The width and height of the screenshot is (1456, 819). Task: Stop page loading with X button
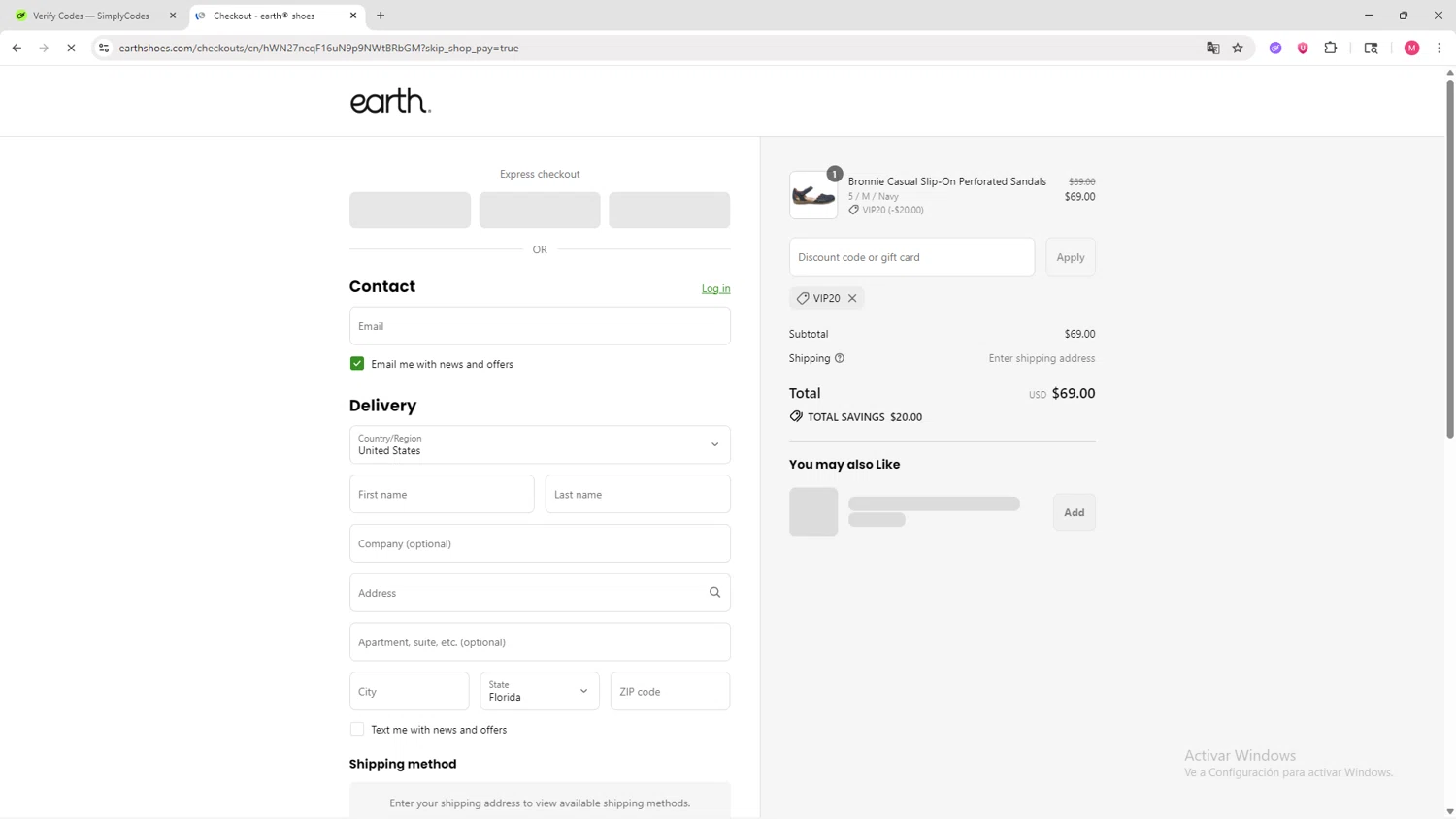71,48
